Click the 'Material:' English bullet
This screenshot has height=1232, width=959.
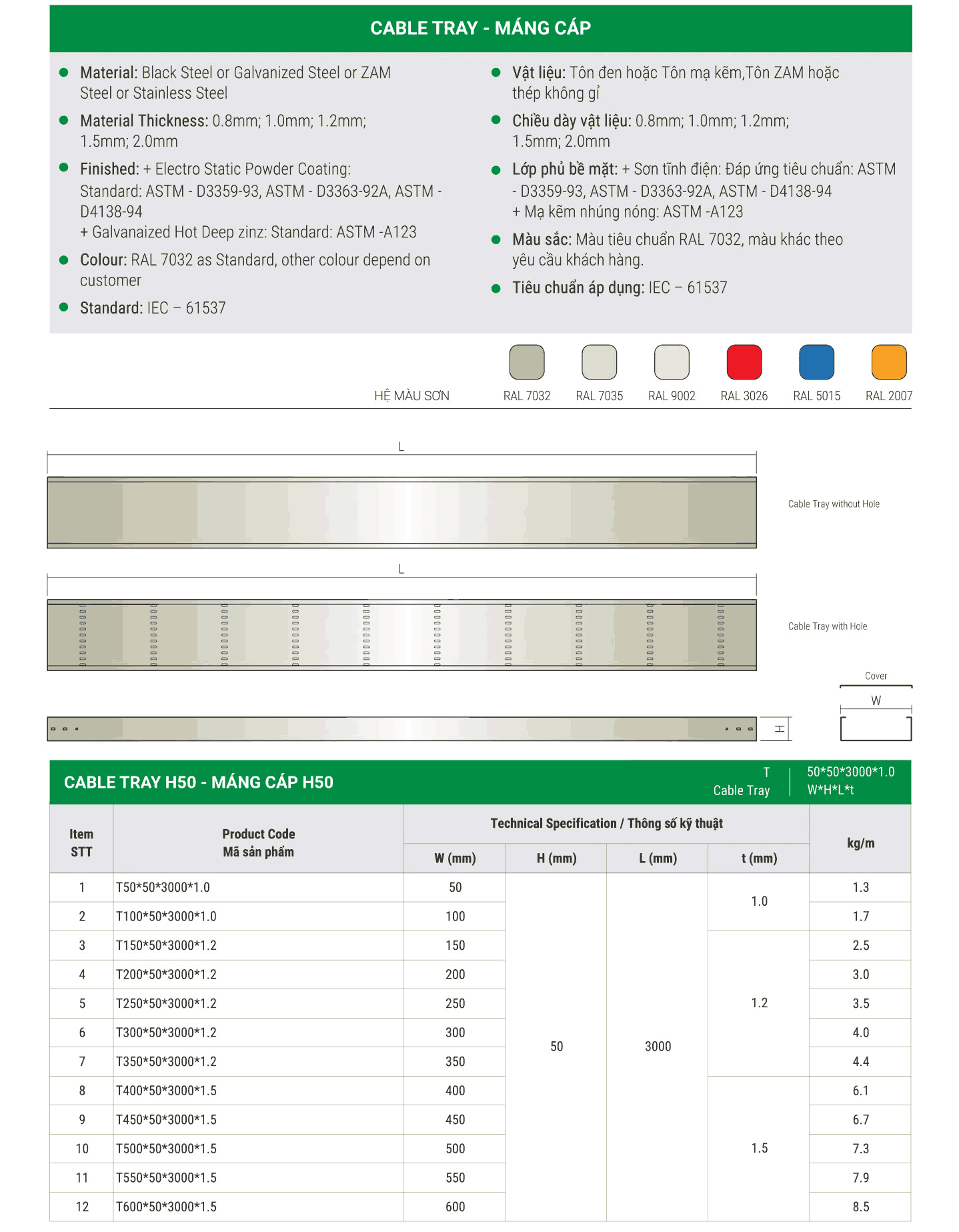(235, 83)
